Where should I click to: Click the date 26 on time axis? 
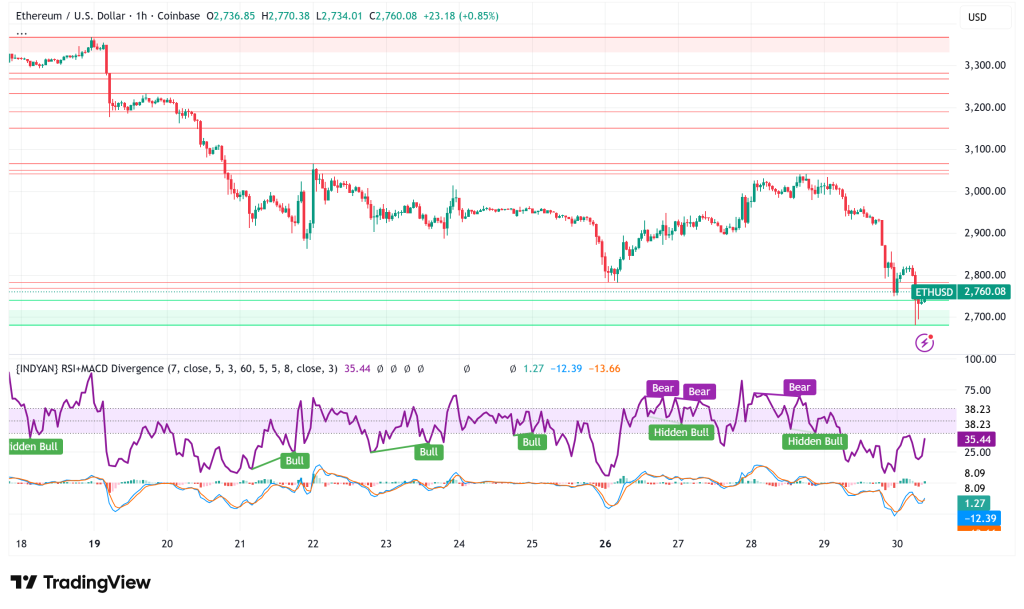coord(605,544)
